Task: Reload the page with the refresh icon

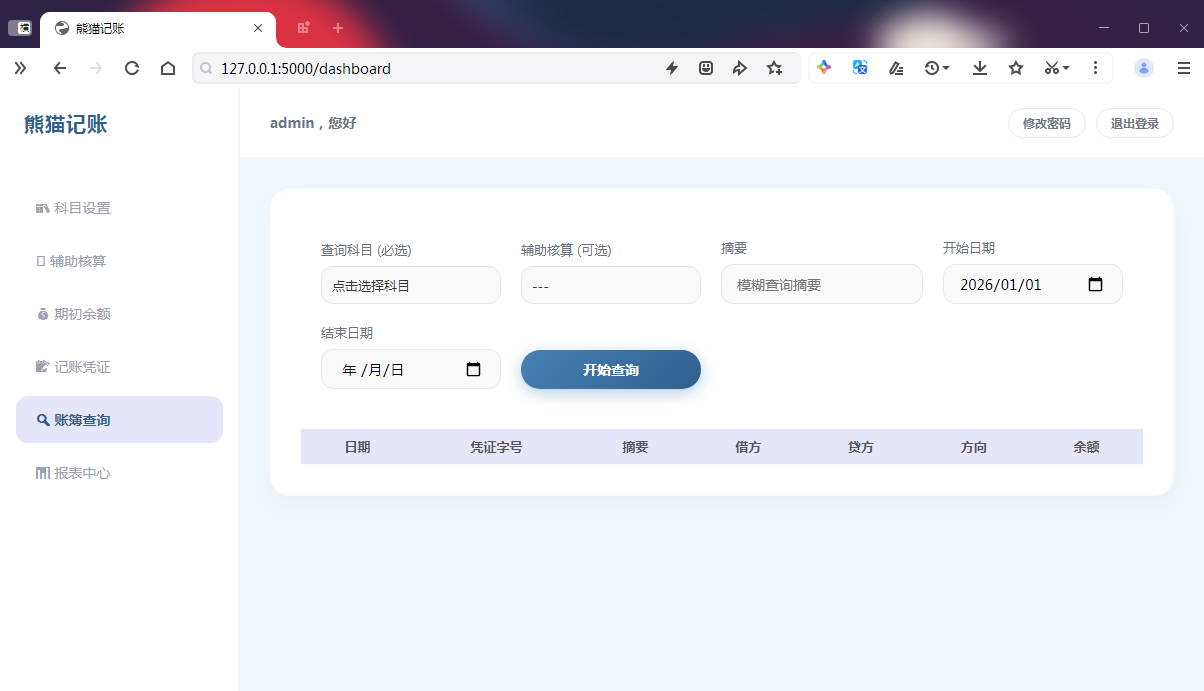Action: pyautogui.click(x=131, y=68)
